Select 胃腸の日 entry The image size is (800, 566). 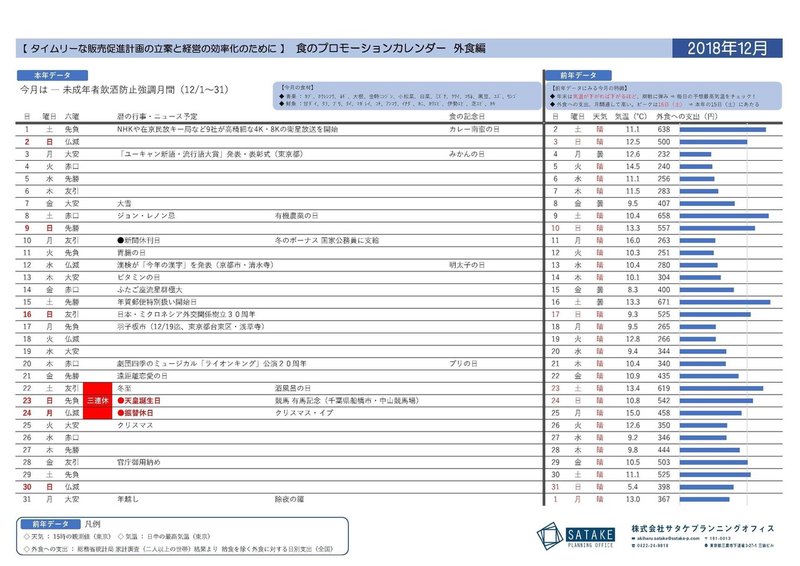[131, 253]
